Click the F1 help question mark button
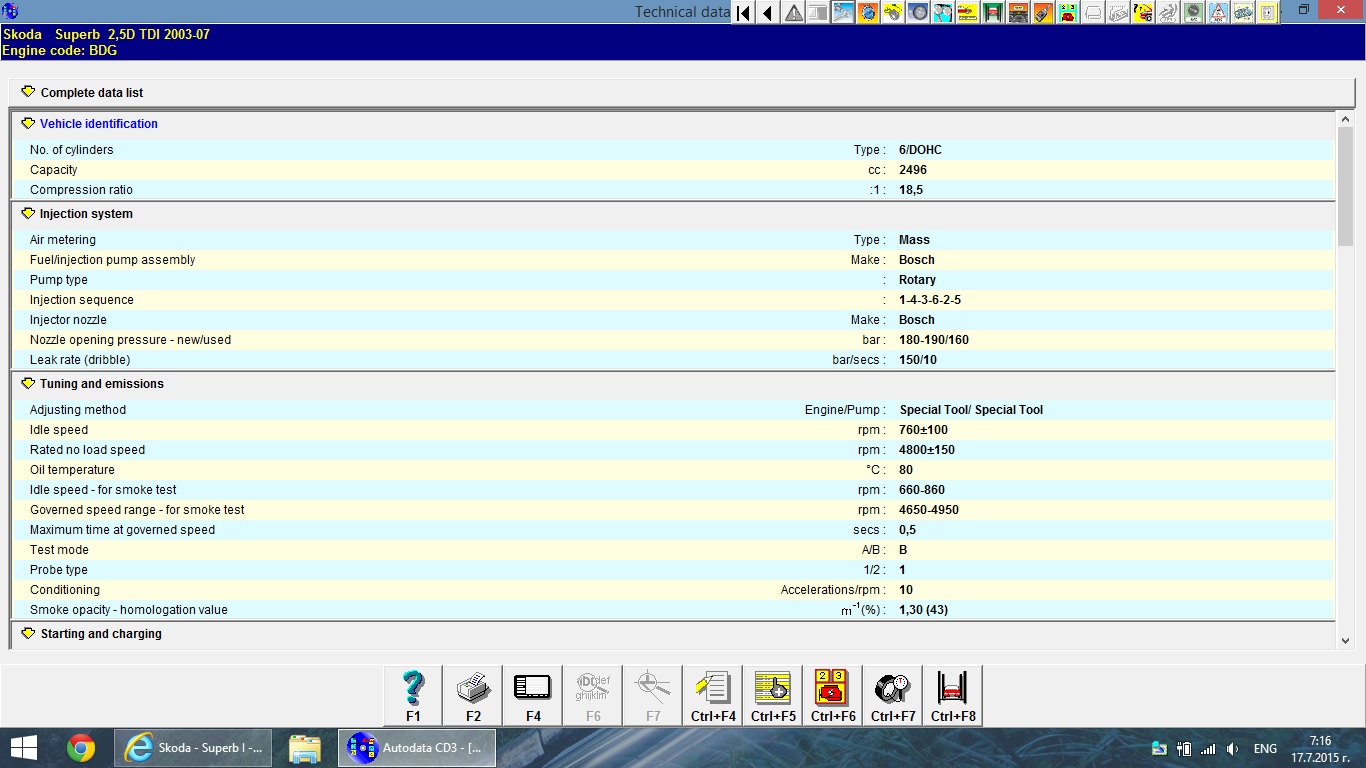1366x768 pixels. [413, 695]
